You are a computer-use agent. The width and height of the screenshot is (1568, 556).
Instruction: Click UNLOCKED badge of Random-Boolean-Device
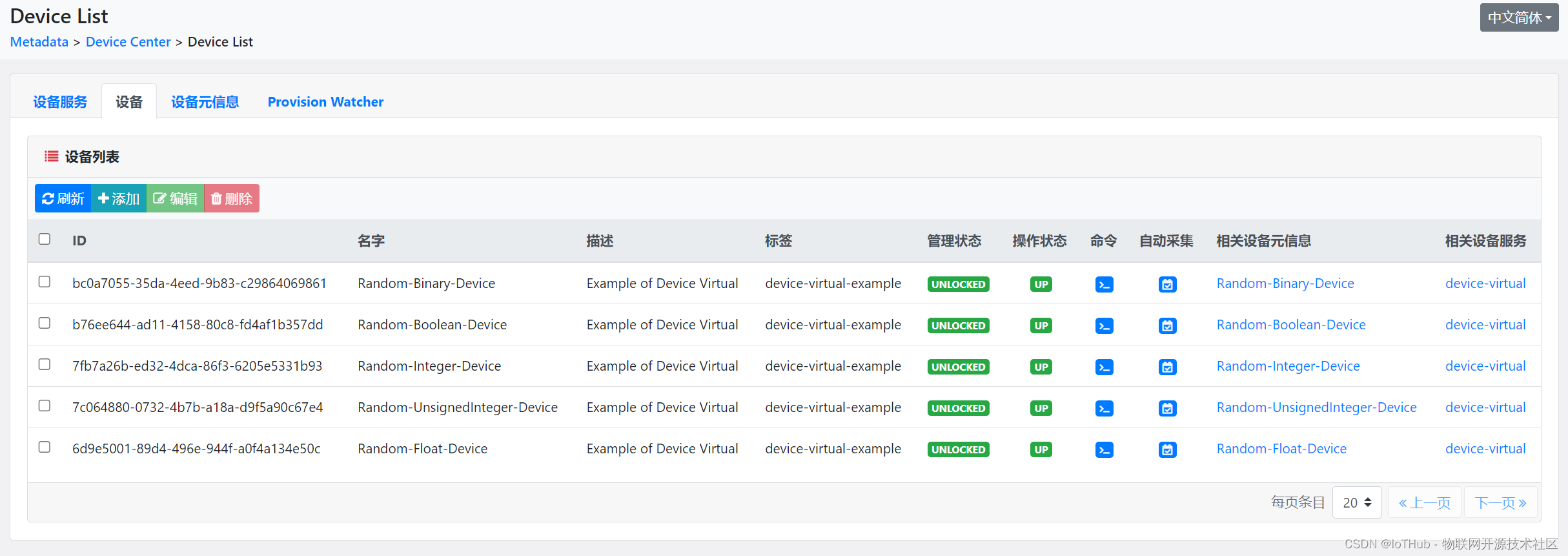tap(958, 325)
